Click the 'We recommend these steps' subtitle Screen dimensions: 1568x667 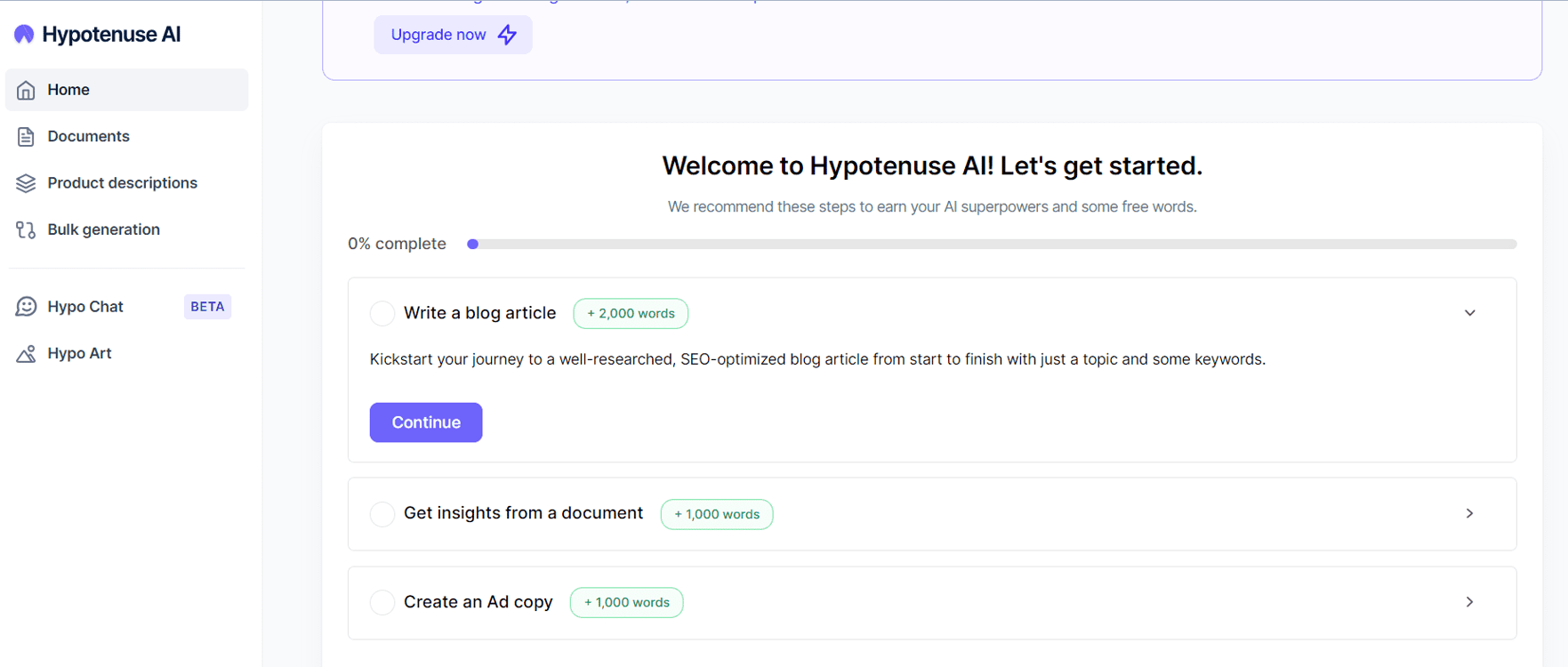[932, 206]
